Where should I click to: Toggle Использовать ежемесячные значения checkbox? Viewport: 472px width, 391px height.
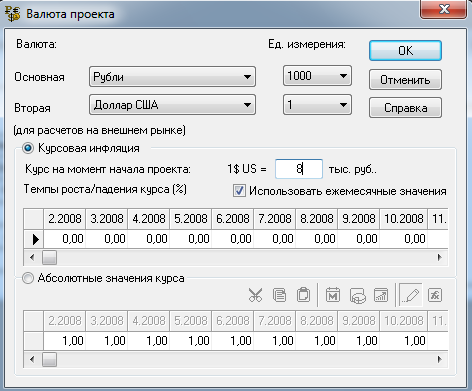(239, 191)
